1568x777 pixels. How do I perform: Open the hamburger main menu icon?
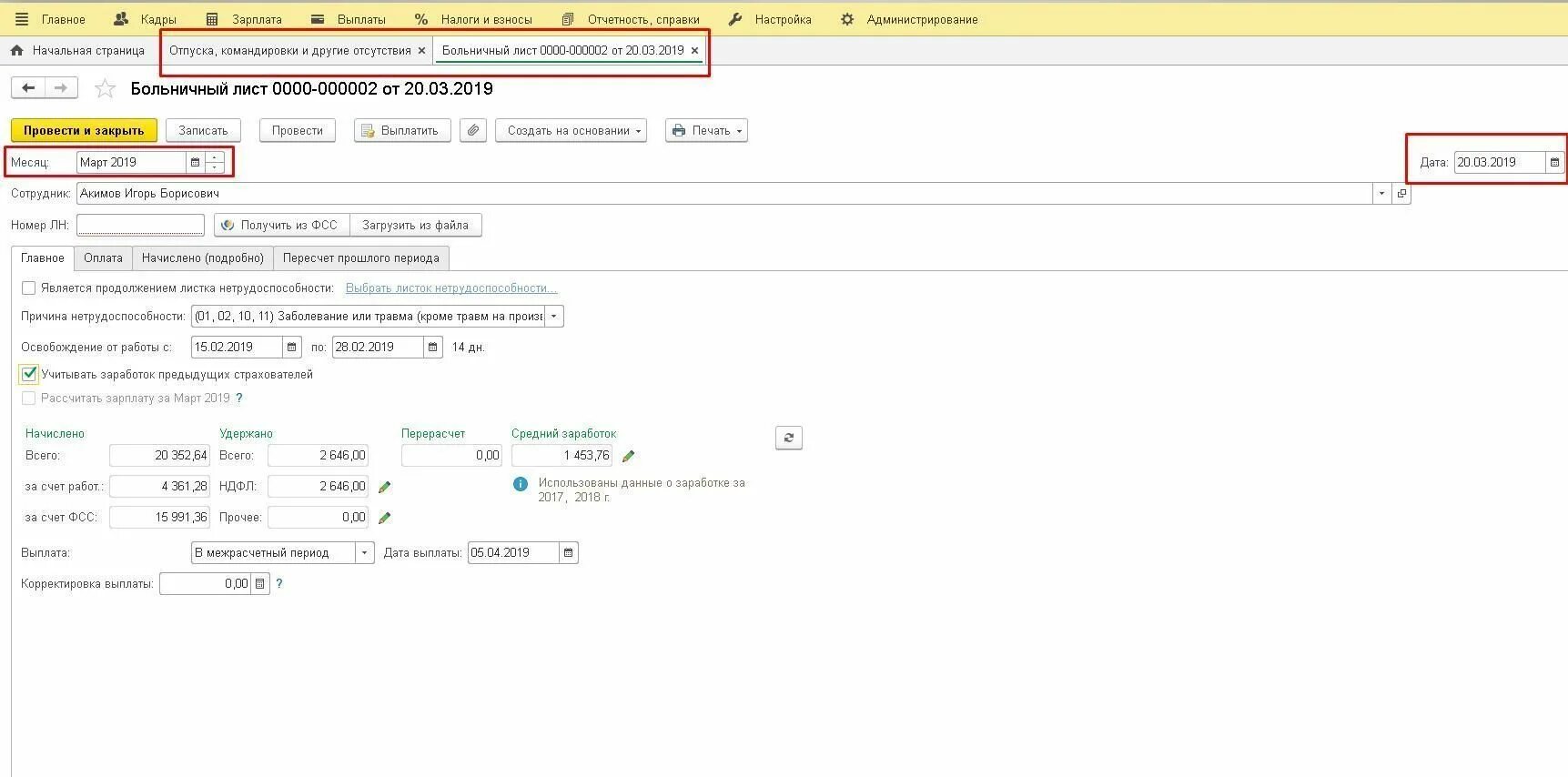pos(22,19)
